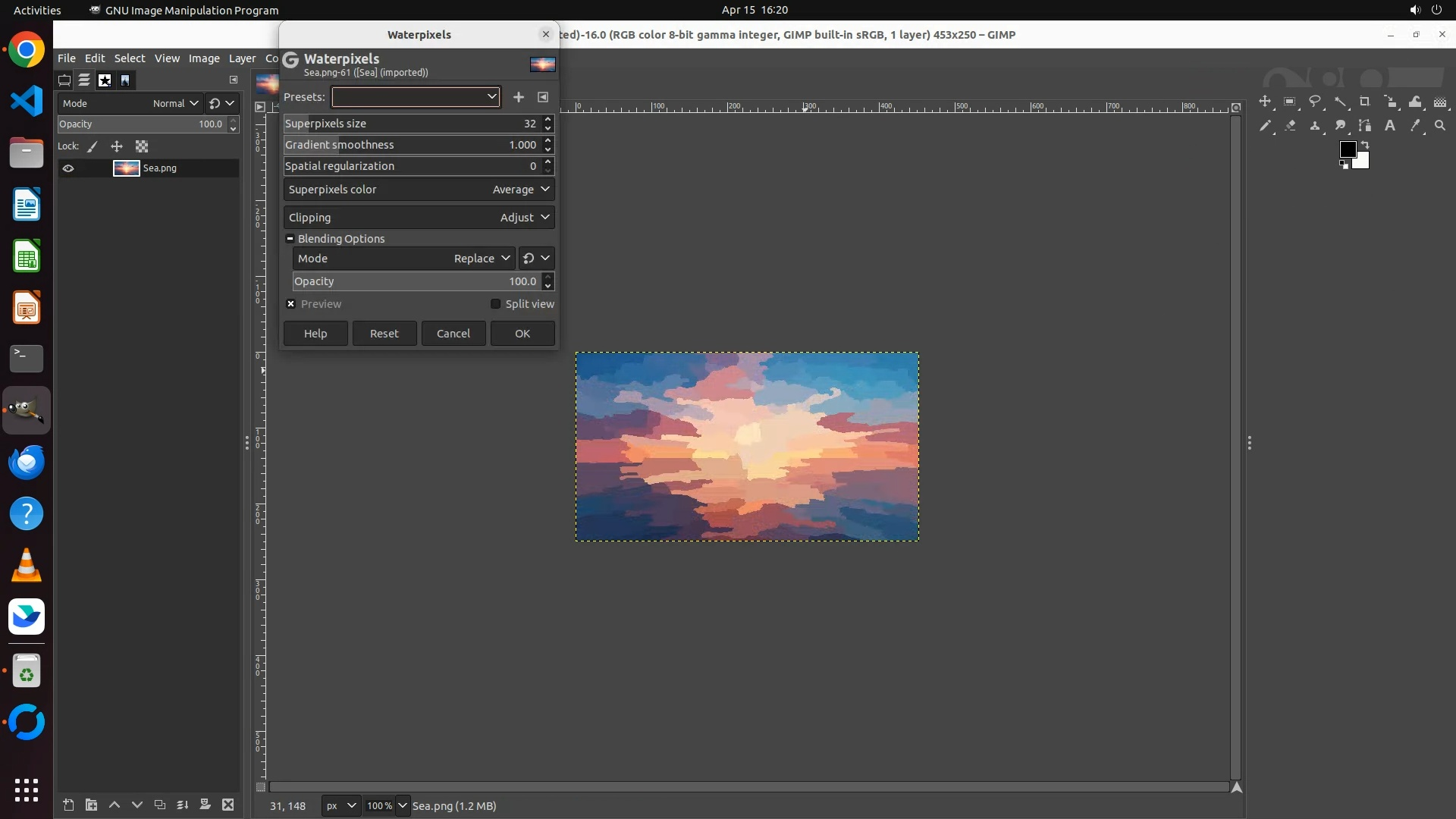Click the Reset button
The width and height of the screenshot is (1456, 819).
point(384,334)
